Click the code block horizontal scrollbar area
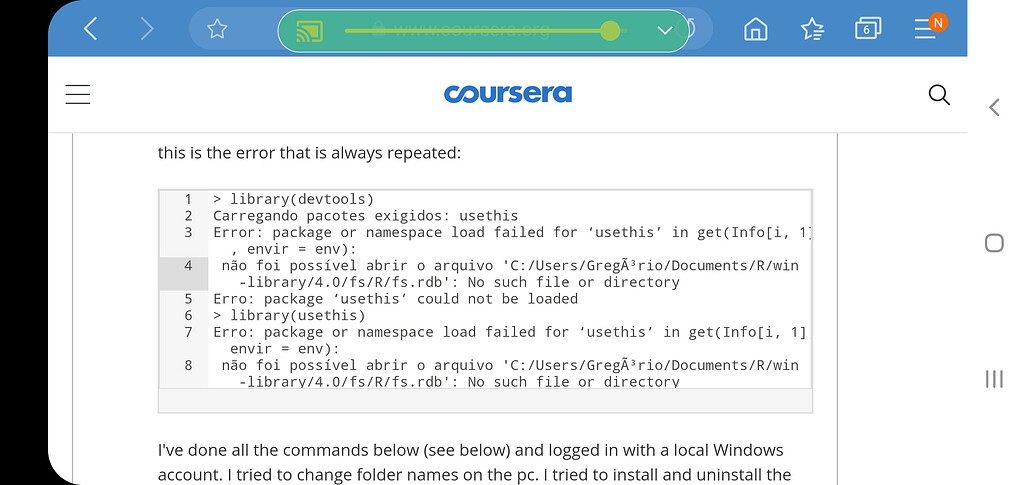The width and height of the screenshot is (1024, 485). coord(485,400)
